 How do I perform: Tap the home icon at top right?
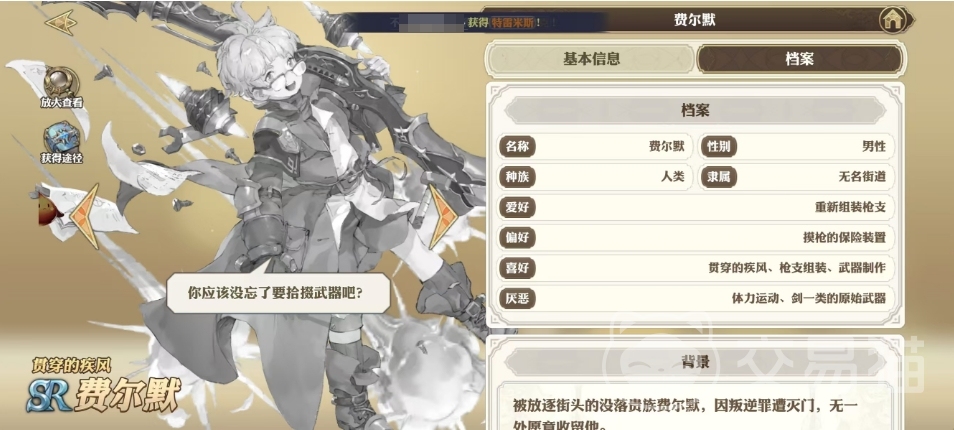pyautogui.click(x=891, y=20)
